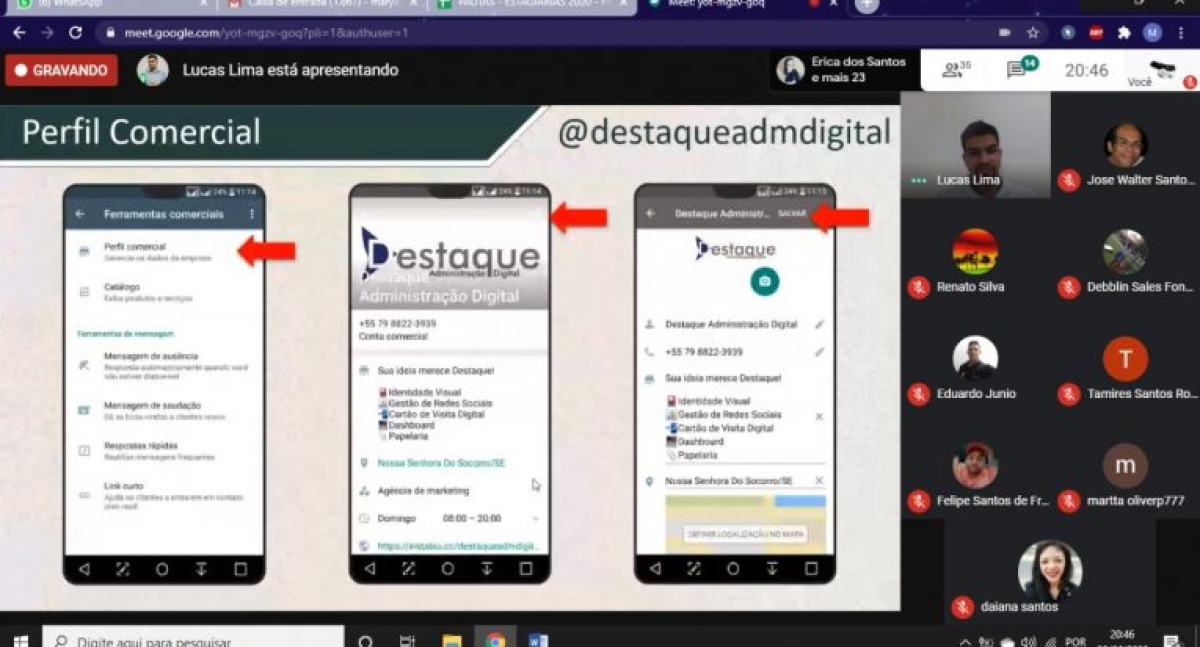Close the Meet tab
The image size is (1200, 647).
tap(833, 4)
